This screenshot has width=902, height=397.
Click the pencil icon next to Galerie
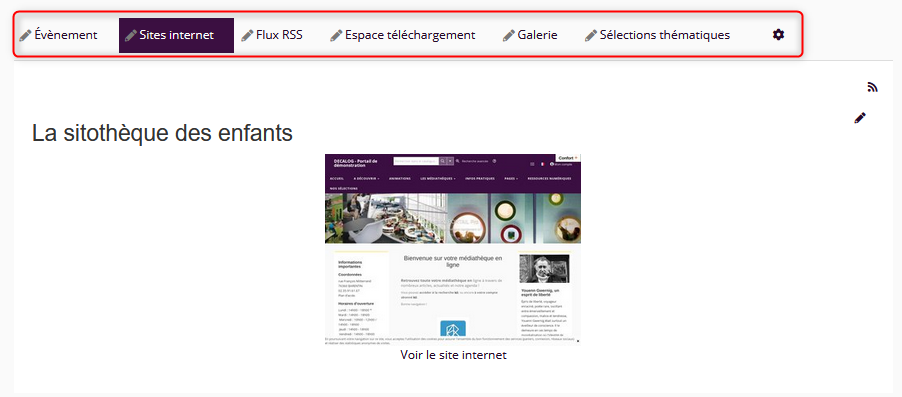click(x=509, y=36)
